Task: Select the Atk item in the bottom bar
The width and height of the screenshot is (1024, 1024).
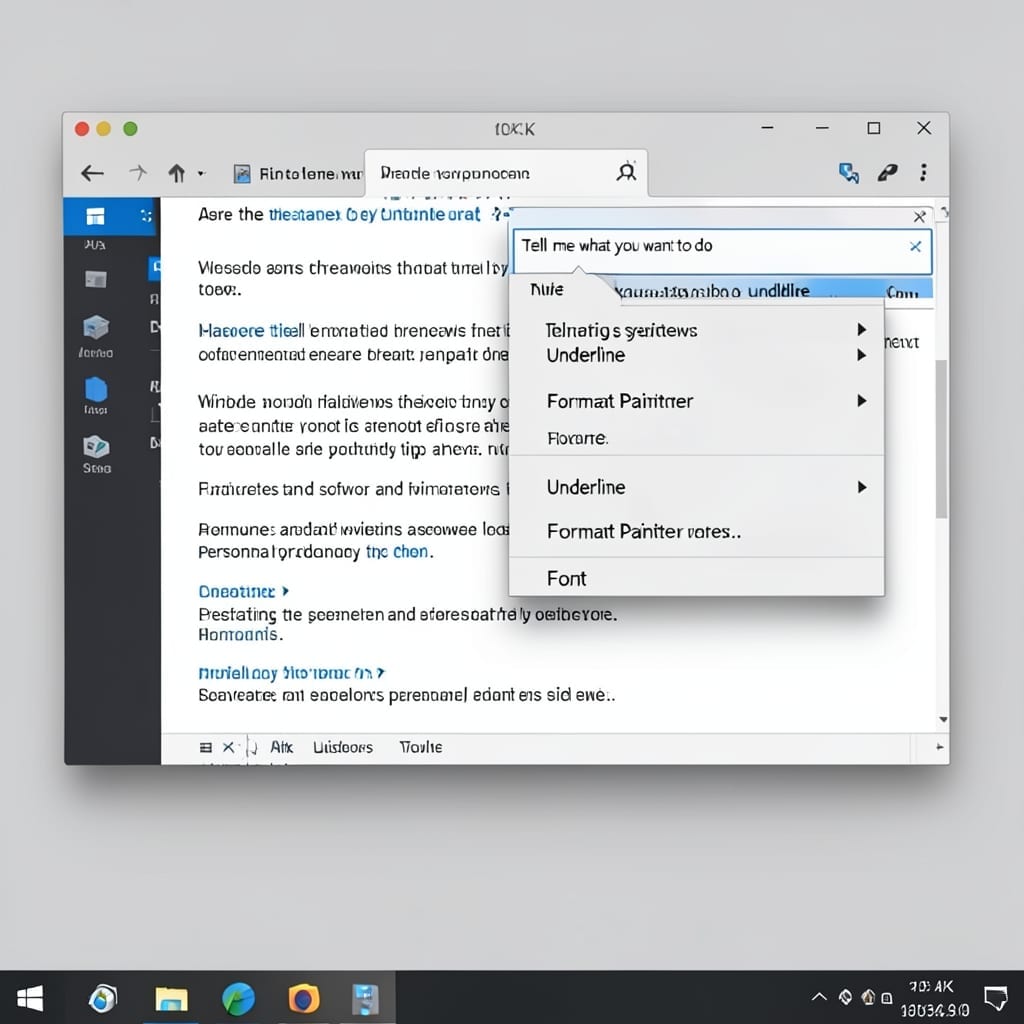Action: click(x=281, y=747)
